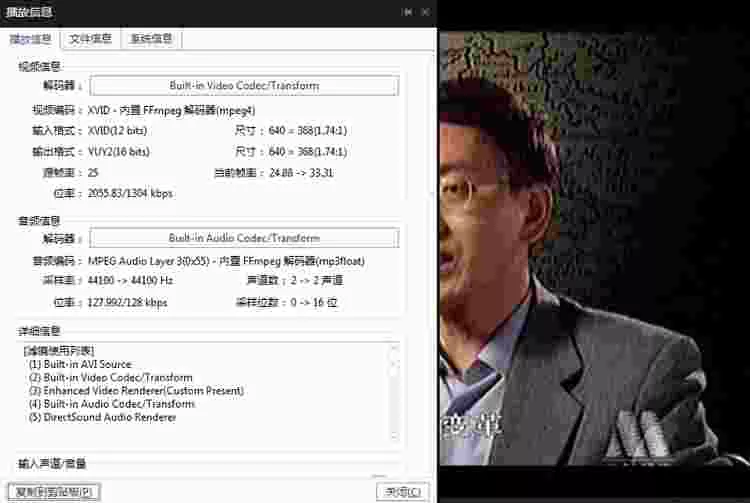Switch to the 系统信息 tab
This screenshot has width=750, height=503.
(151, 39)
